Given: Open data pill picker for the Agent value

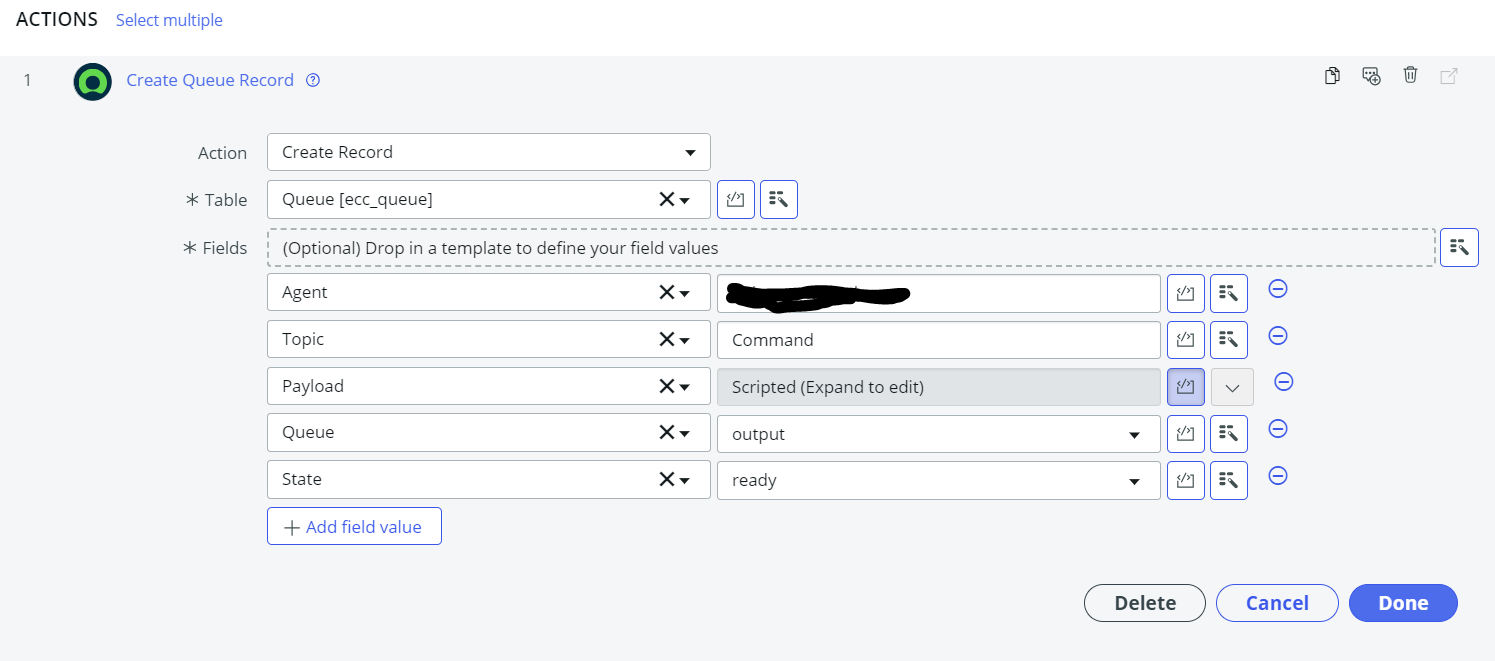Looking at the screenshot, I should coord(1229,293).
